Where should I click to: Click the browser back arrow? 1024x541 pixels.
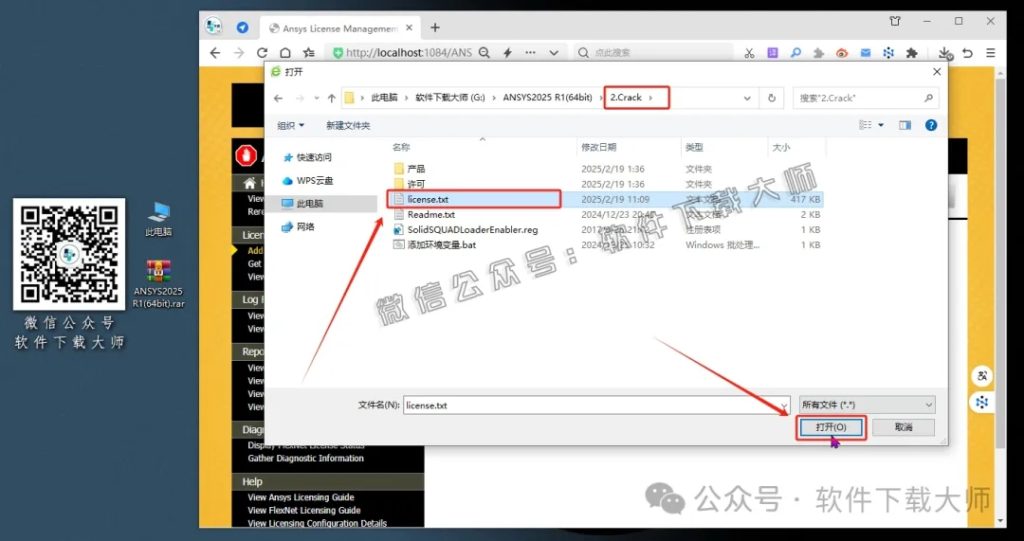[x=216, y=53]
